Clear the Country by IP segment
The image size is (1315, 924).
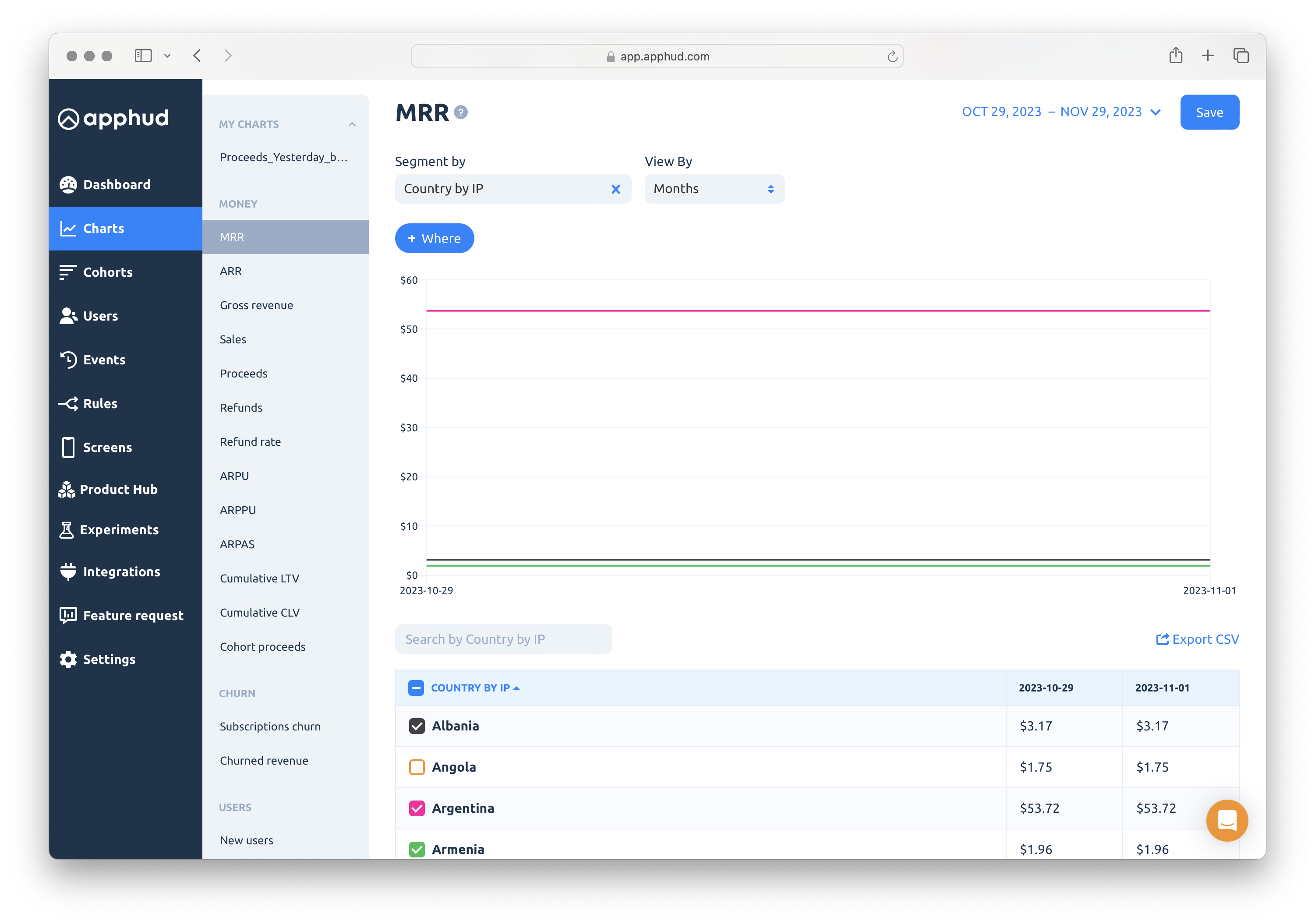tap(616, 189)
